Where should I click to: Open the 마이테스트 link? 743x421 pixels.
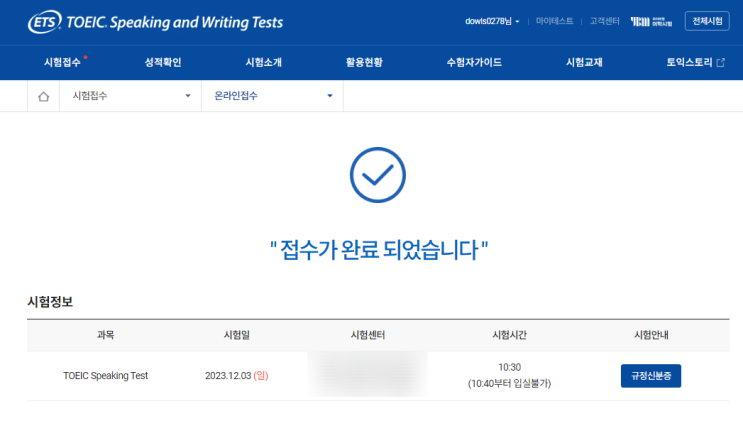click(554, 21)
